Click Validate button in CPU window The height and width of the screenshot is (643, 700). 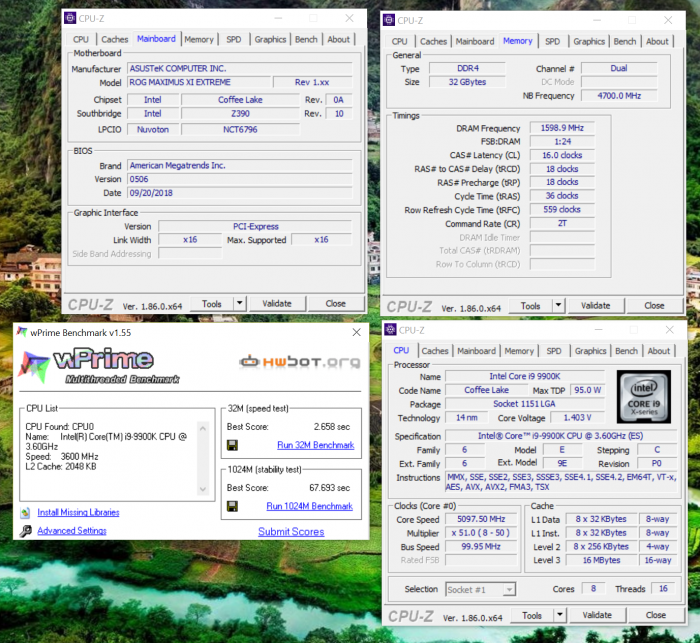click(597, 615)
